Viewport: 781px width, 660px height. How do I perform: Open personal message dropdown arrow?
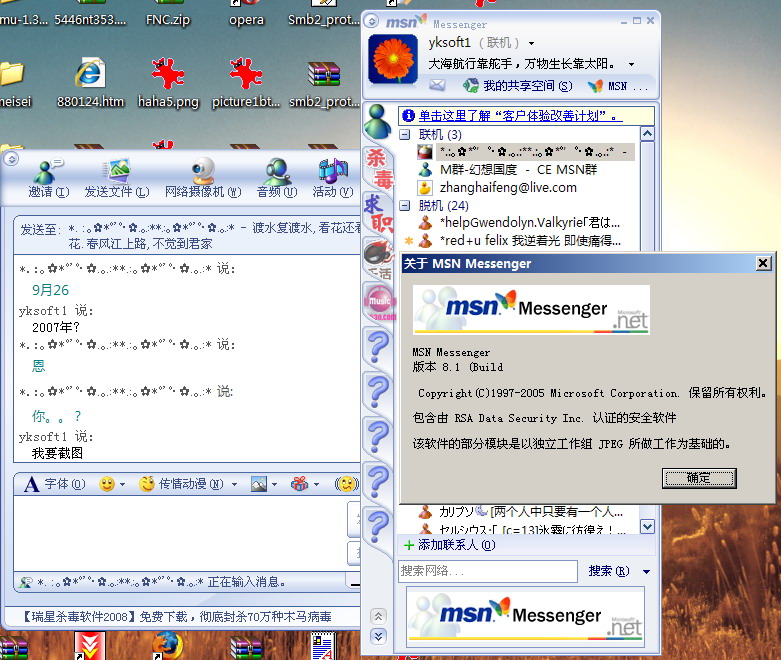click(631, 64)
